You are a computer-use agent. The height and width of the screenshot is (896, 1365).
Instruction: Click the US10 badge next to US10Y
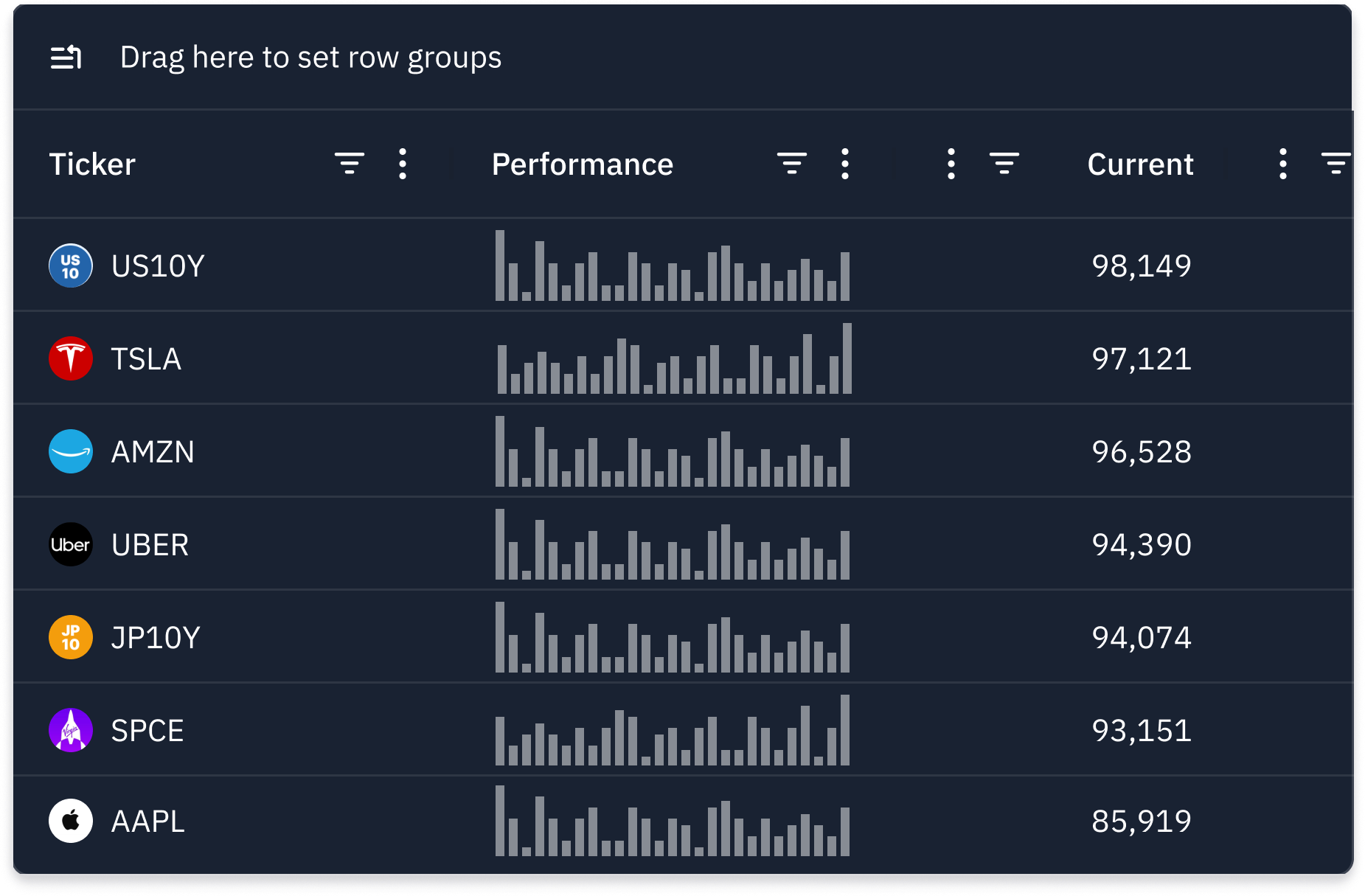pos(70,265)
